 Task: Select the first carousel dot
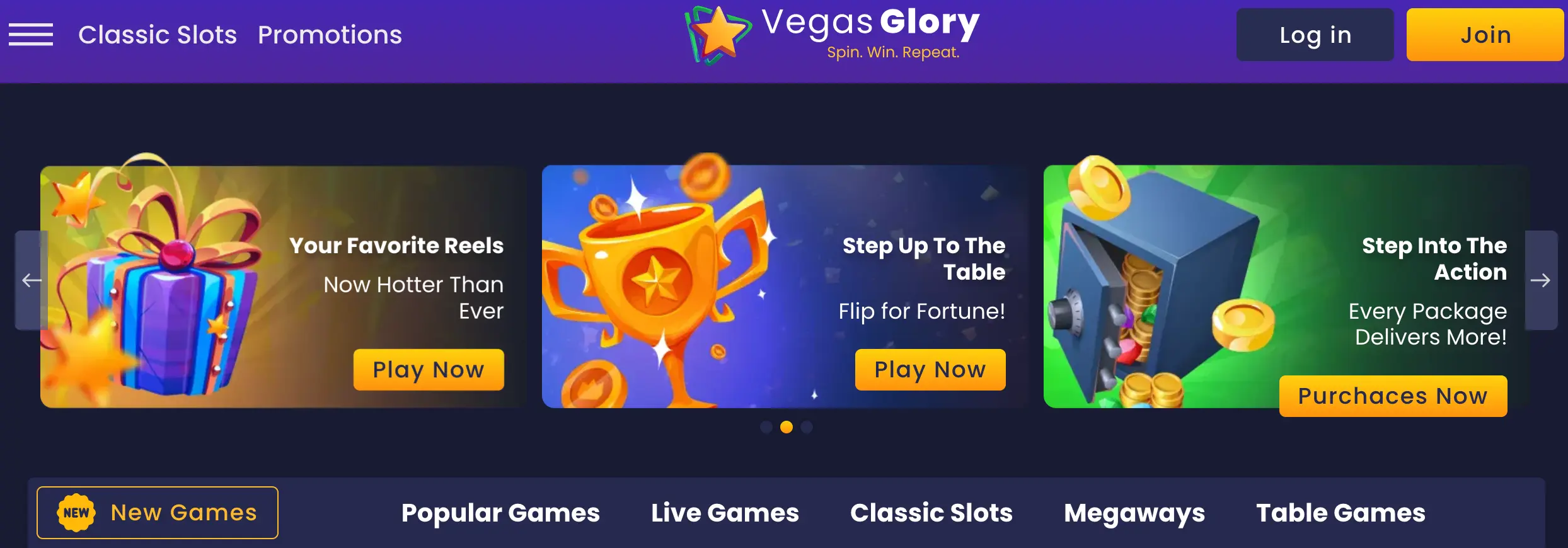tap(766, 427)
